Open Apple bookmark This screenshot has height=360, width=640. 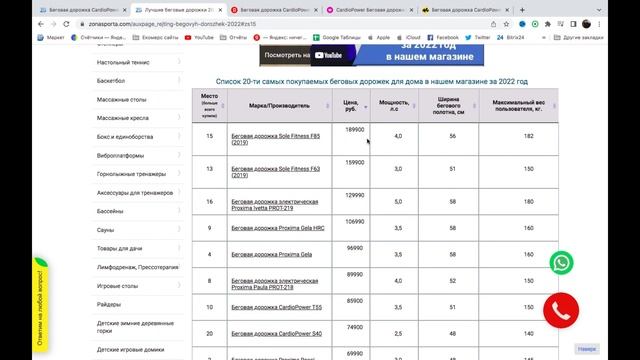[379, 38]
